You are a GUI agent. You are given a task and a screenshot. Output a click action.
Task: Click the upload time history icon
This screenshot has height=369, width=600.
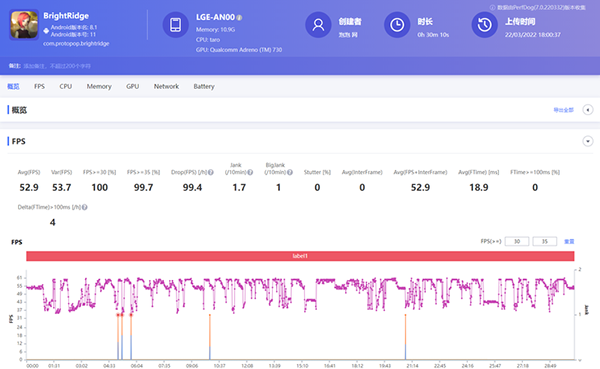click(484, 25)
